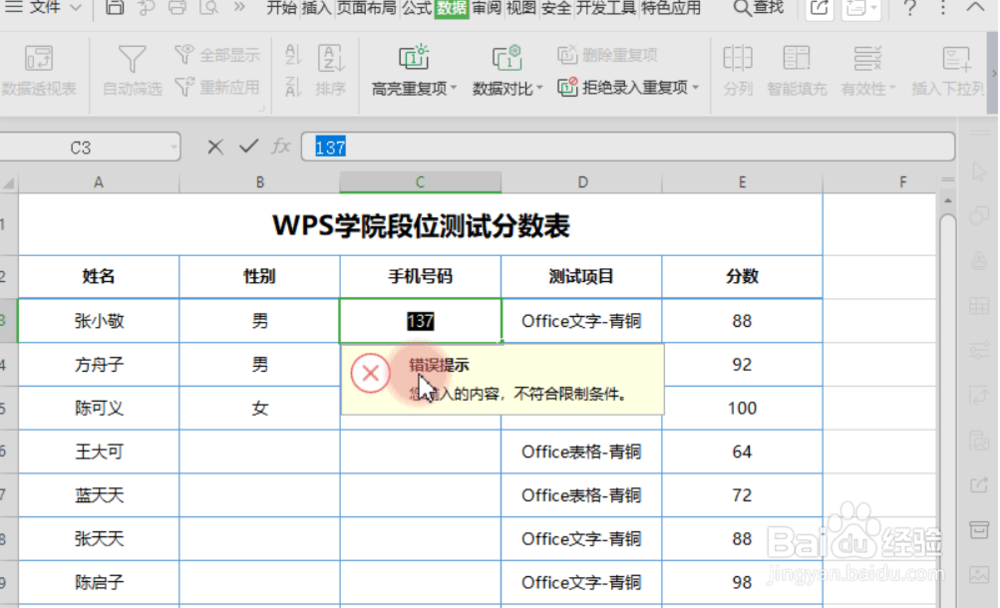
Task: Open the 开发工具 tab
Action: click(x=606, y=8)
